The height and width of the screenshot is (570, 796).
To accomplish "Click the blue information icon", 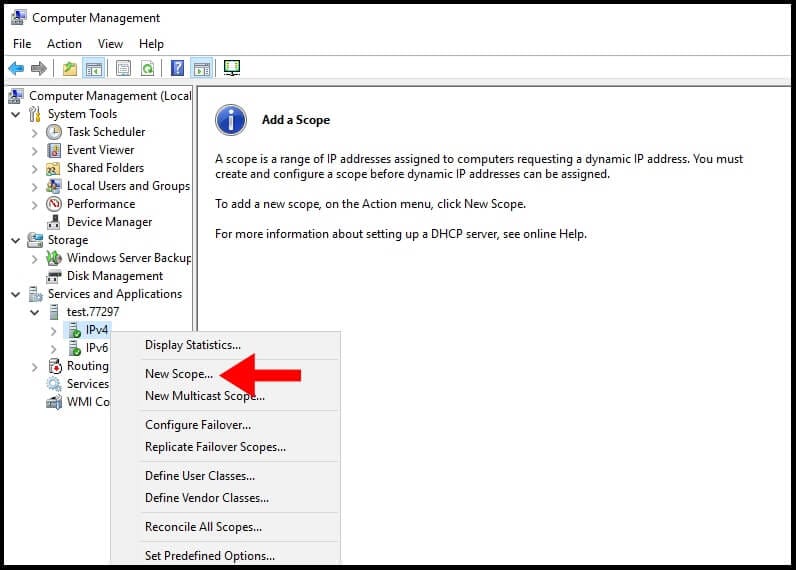I will coord(231,120).
